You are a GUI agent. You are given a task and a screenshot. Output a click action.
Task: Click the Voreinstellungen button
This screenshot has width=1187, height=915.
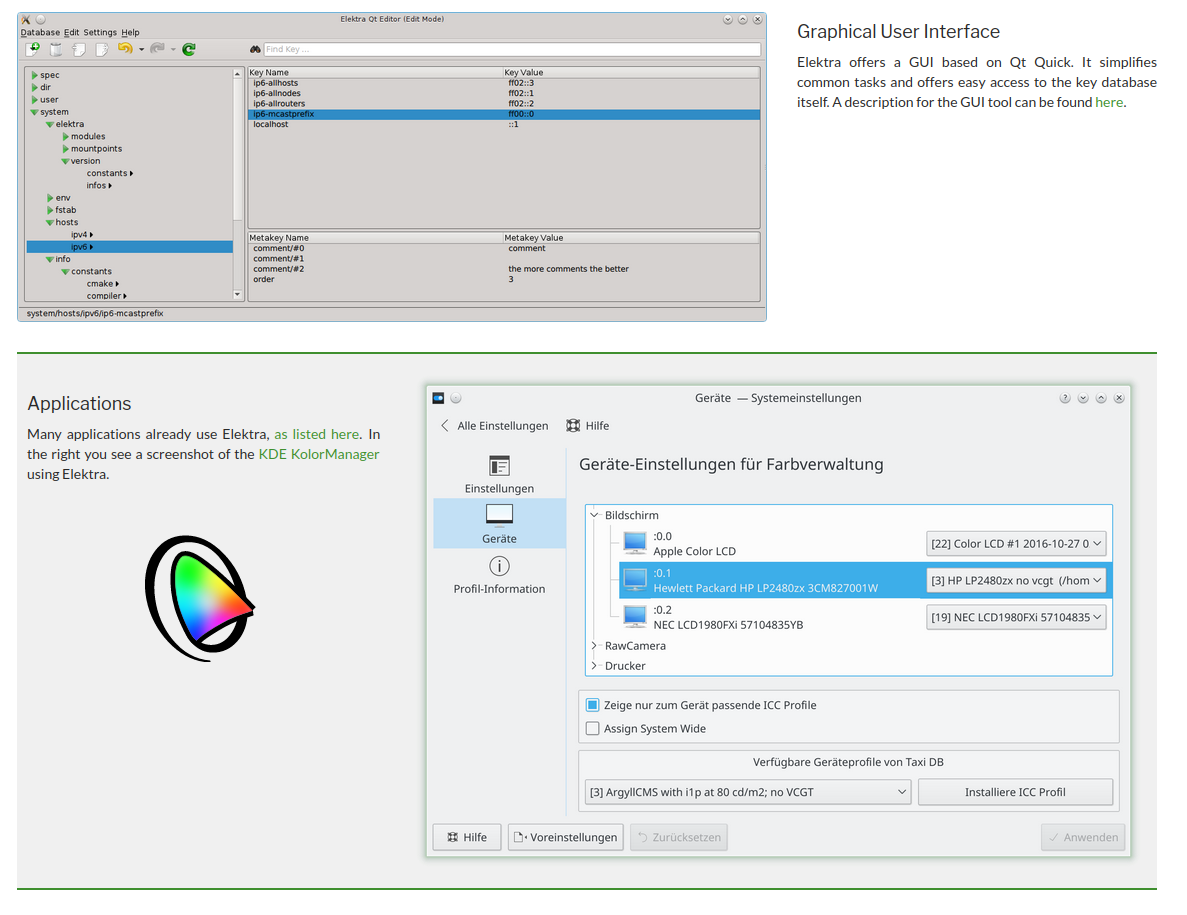click(565, 837)
